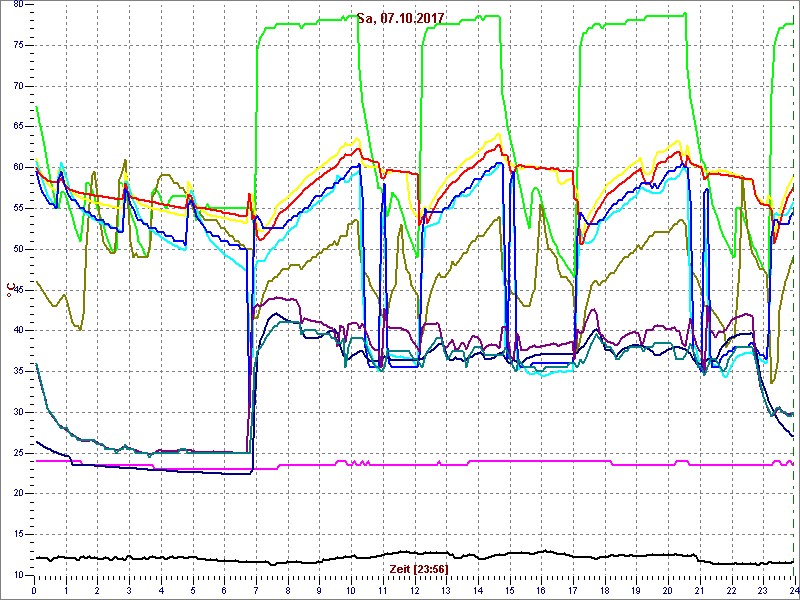Click hour 24 label at the axis end
800x600 pixels.
pos(792,591)
